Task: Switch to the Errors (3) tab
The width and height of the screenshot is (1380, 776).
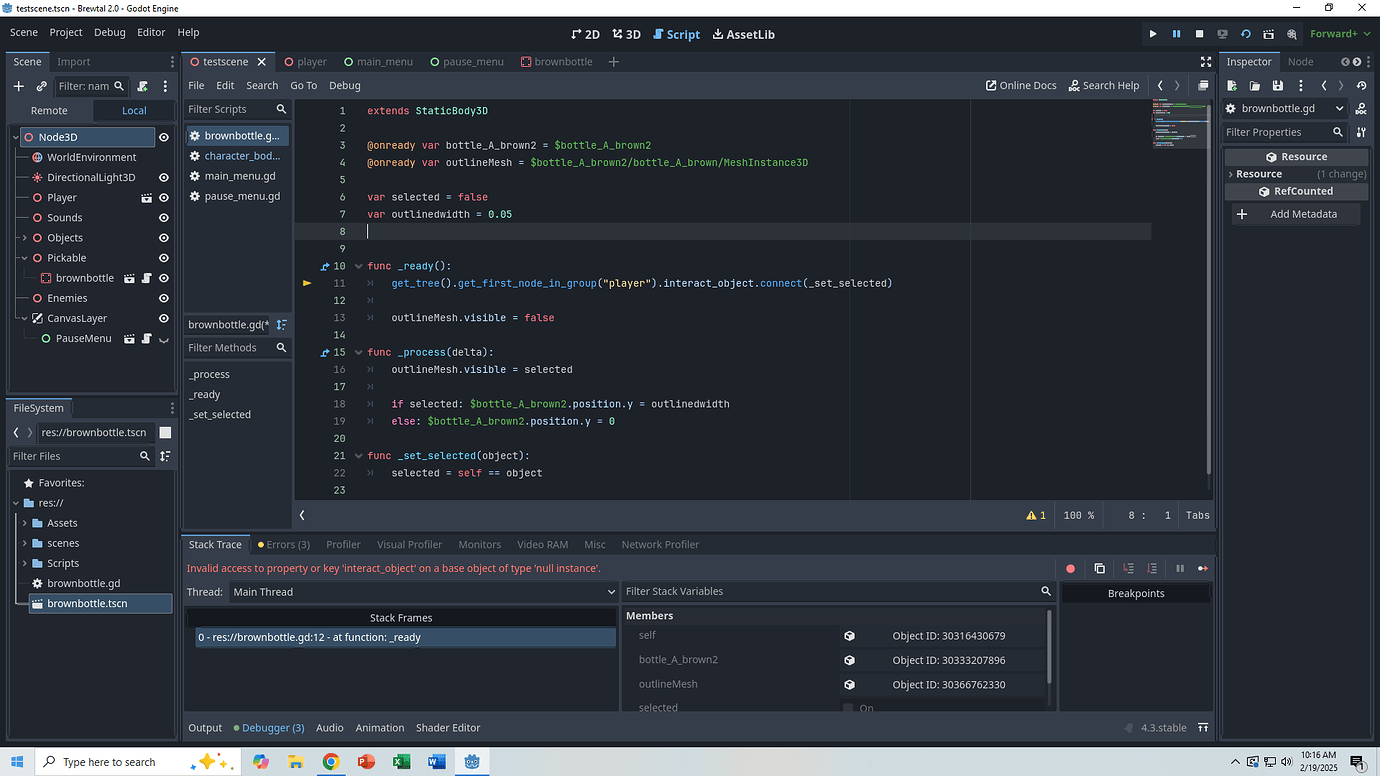Action: tap(283, 544)
